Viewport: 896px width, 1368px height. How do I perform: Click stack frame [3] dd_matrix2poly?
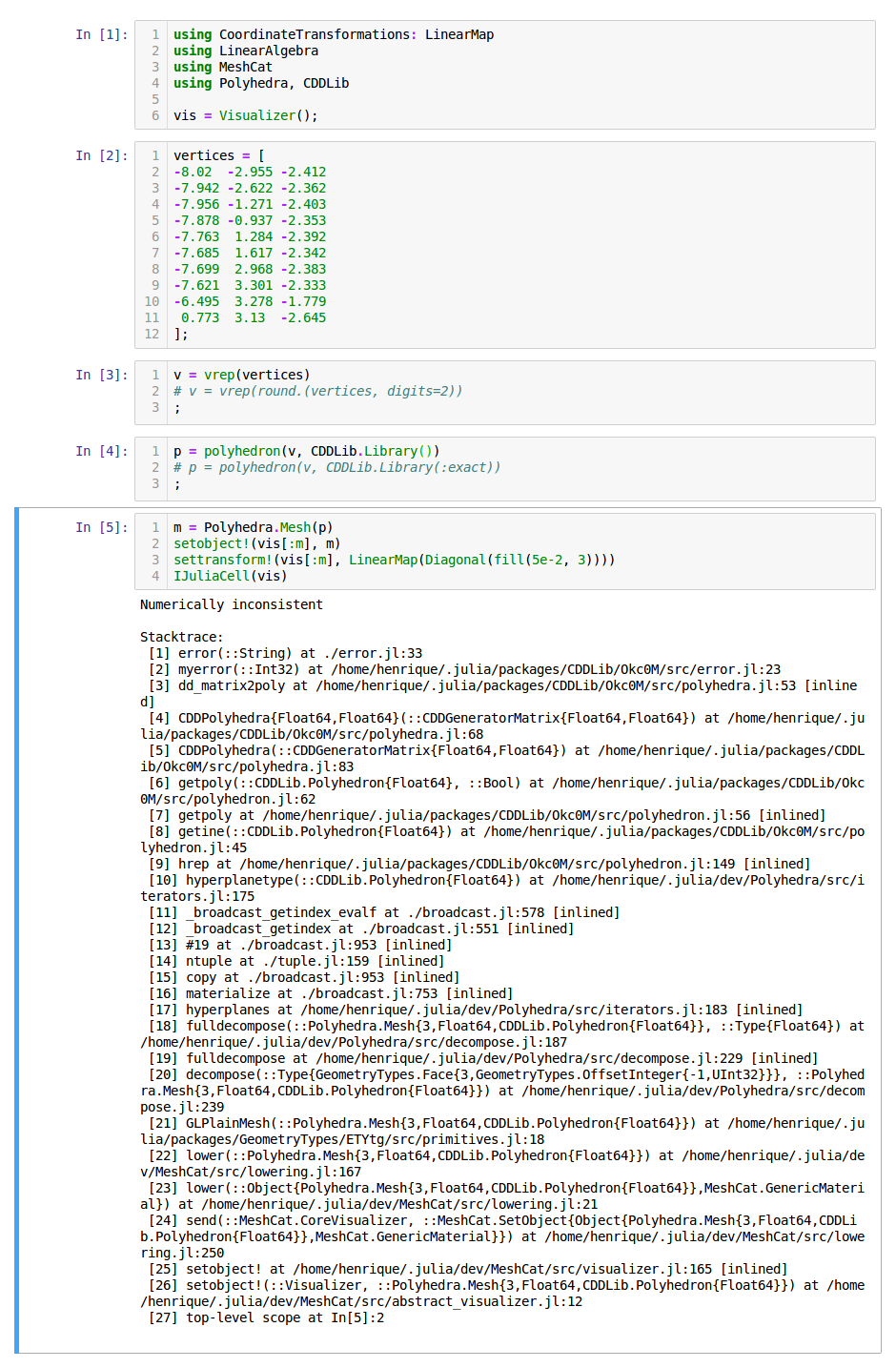[499, 694]
